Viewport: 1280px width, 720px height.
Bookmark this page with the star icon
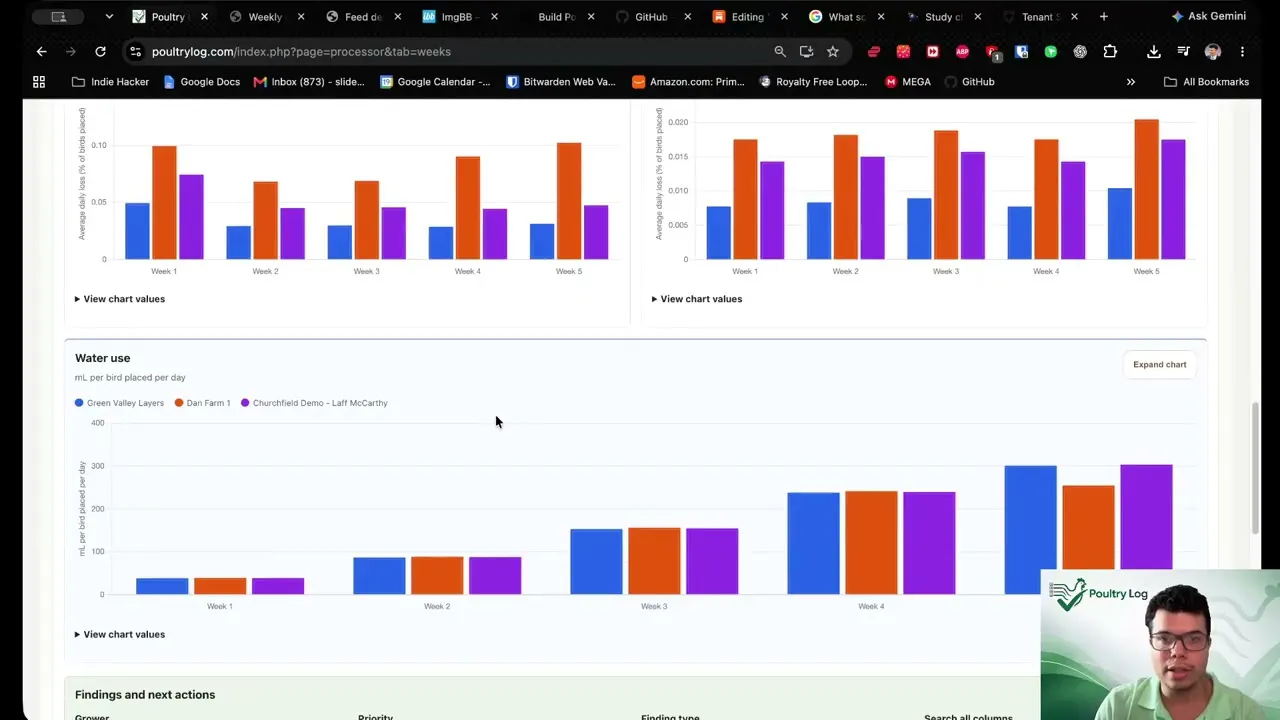click(832, 51)
